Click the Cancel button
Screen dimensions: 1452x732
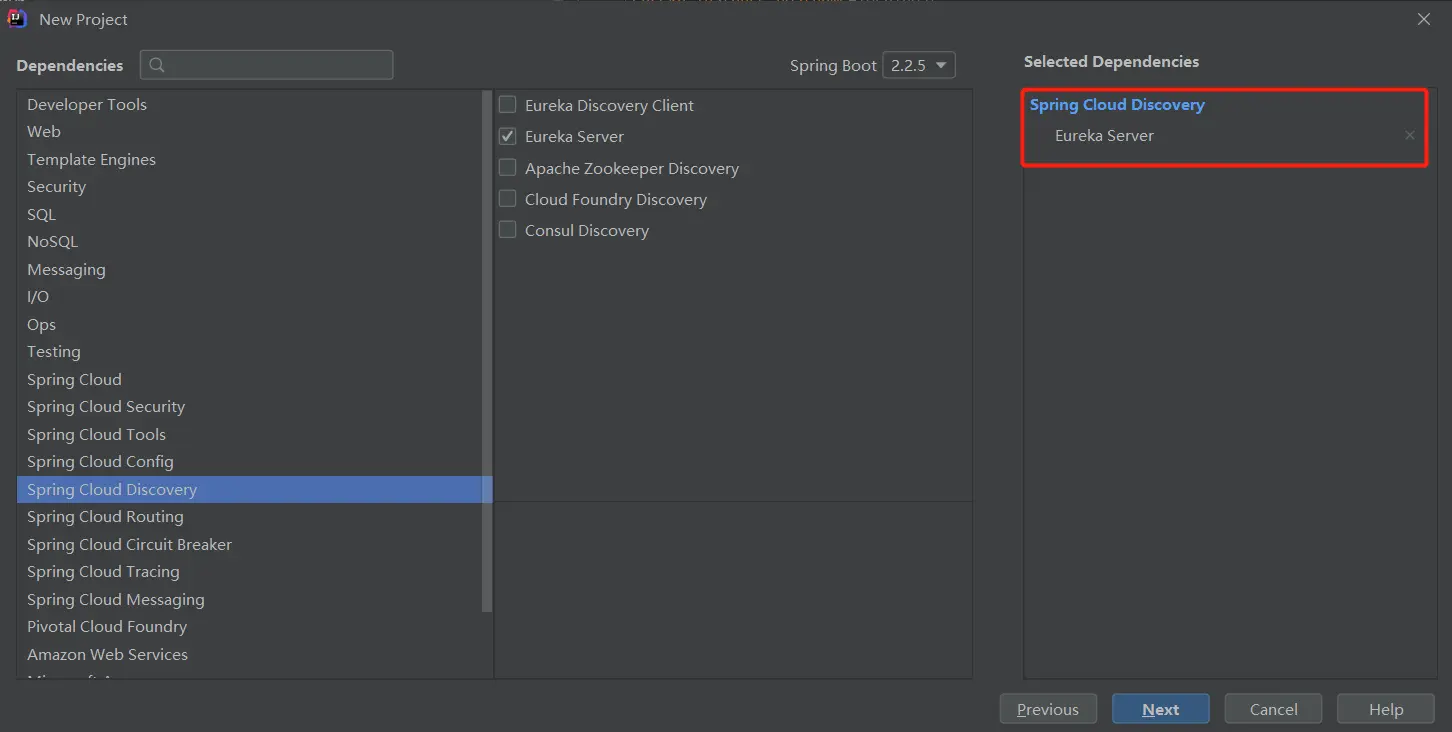point(1273,709)
